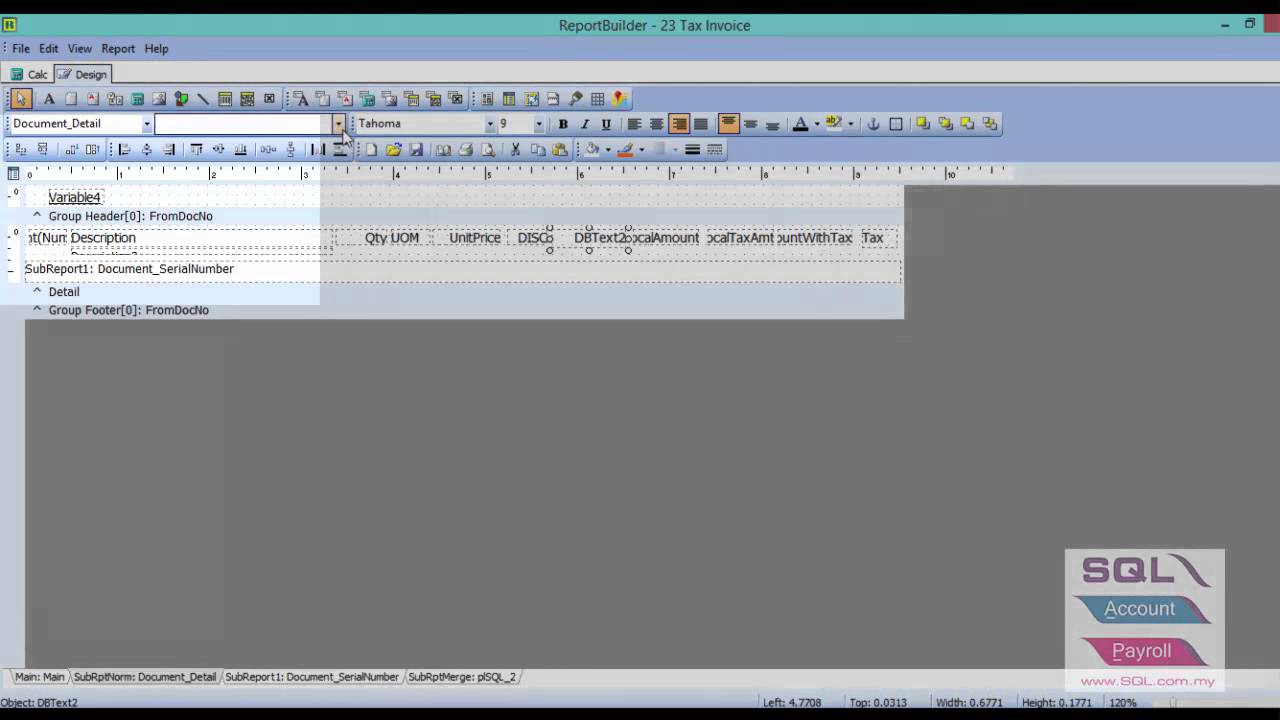The image size is (1280, 720).
Task: Open the Edit menu
Action: (48, 48)
